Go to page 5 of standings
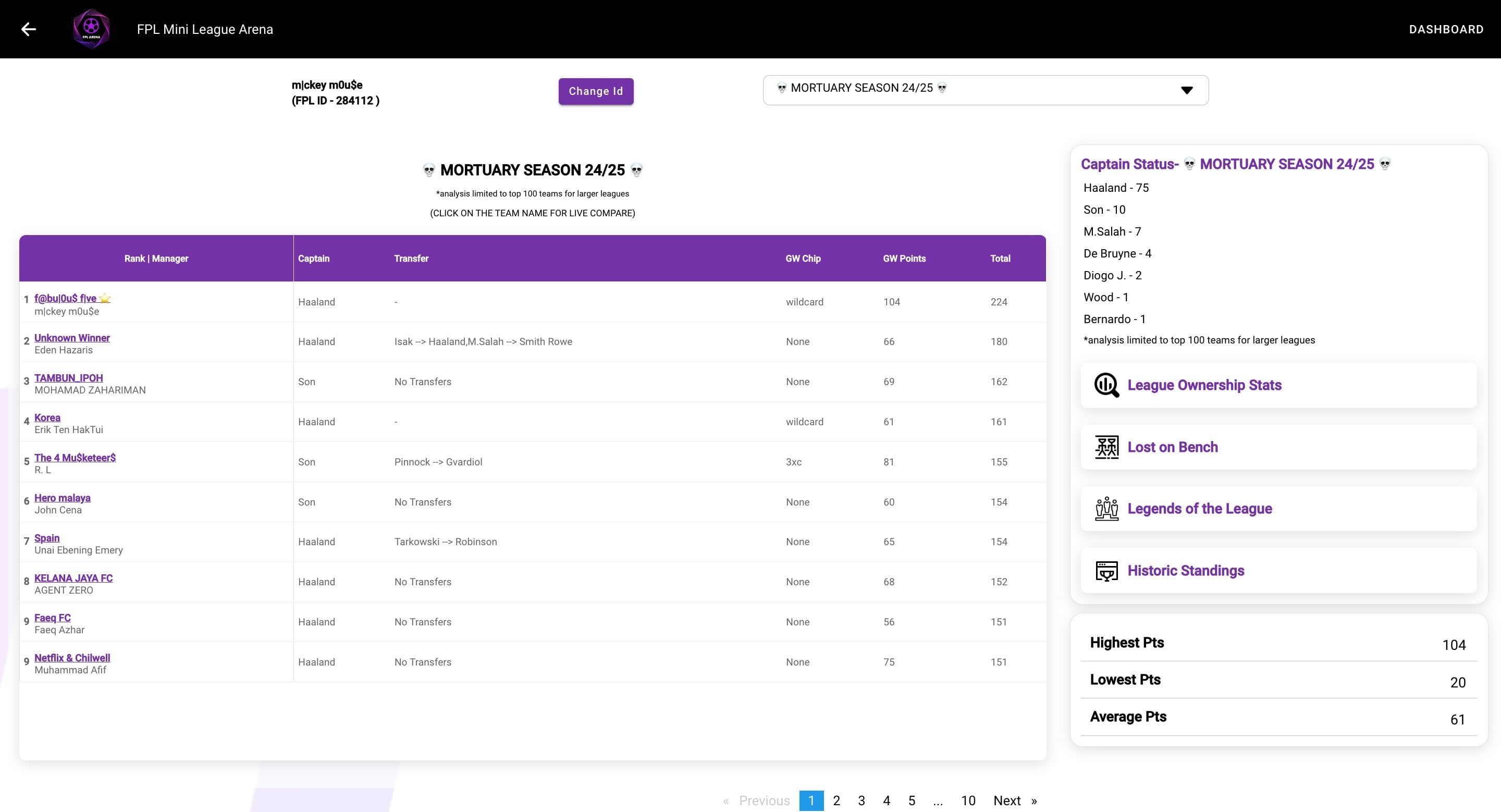 [912, 801]
